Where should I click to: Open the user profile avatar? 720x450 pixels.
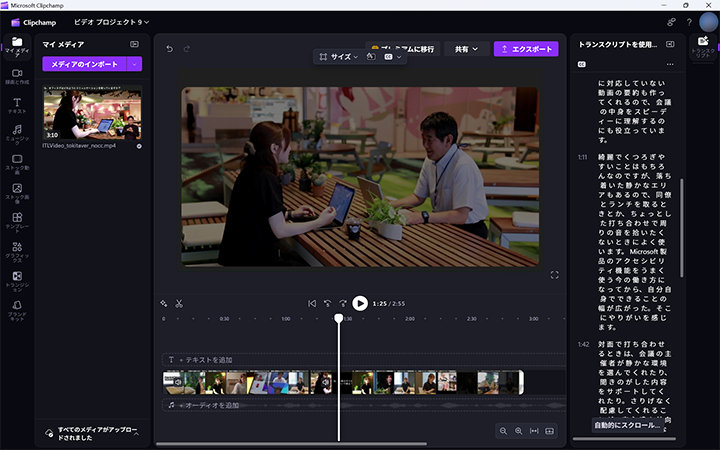[709, 22]
